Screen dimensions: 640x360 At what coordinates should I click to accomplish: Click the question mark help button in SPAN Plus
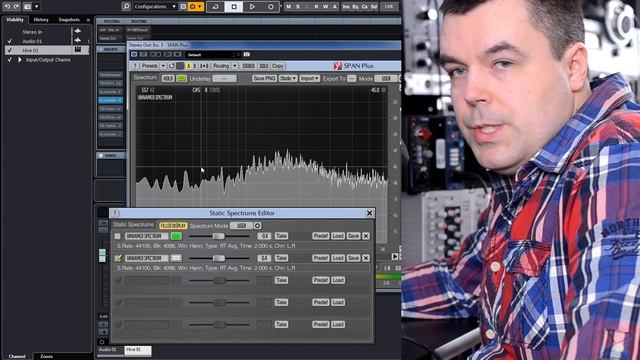pos(135,66)
